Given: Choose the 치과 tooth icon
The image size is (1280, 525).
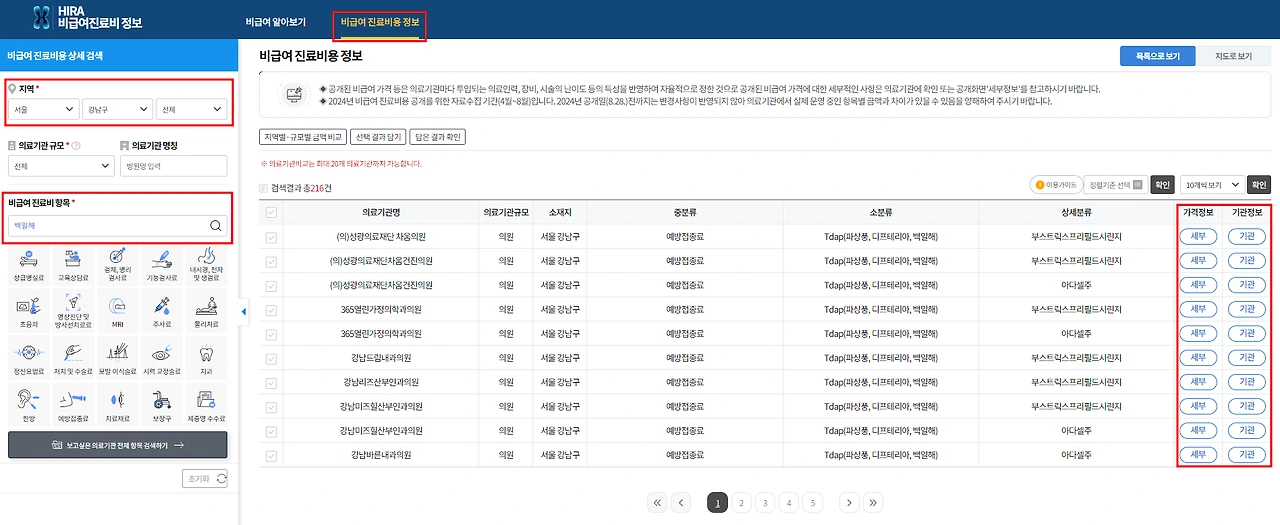Looking at the screenshot, I should click(208, 356).
